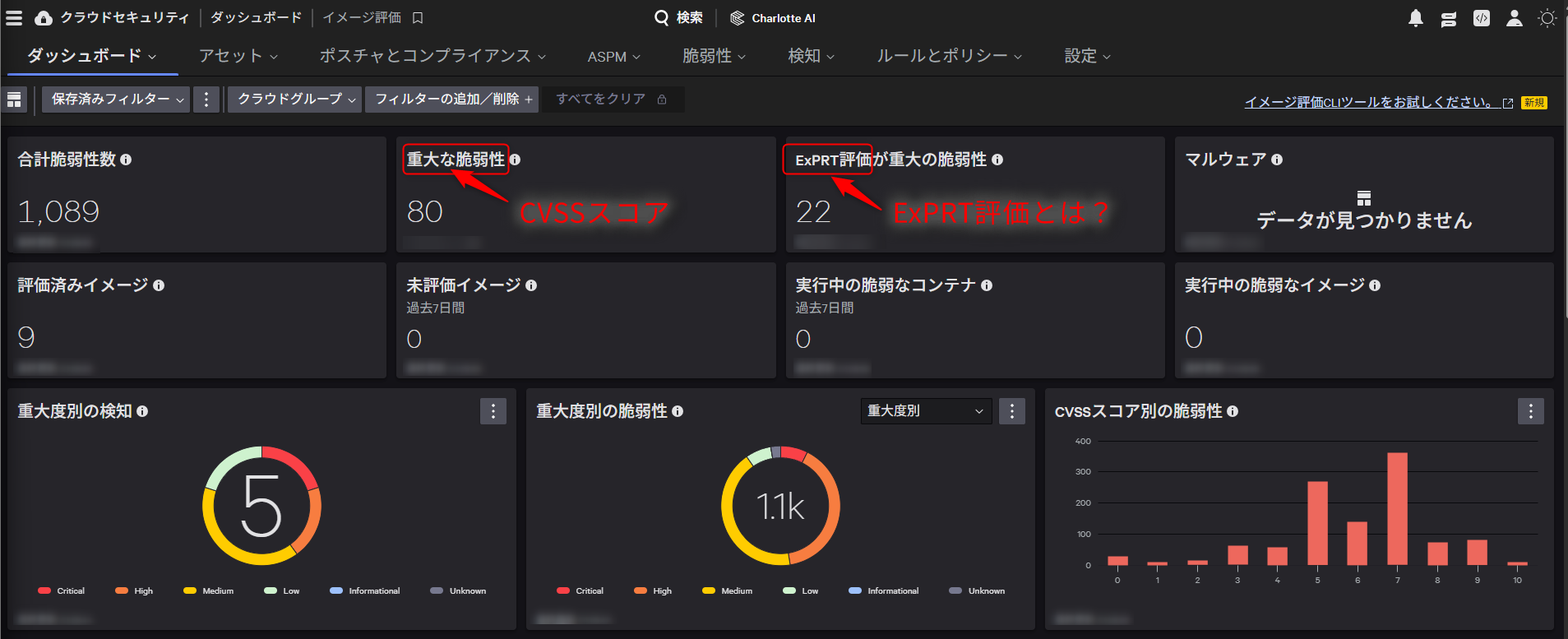The height and width of the screenshot is (639, 1568).
Task: Open the クラウドグループ filter dropdown
Action: pos(294,100)
